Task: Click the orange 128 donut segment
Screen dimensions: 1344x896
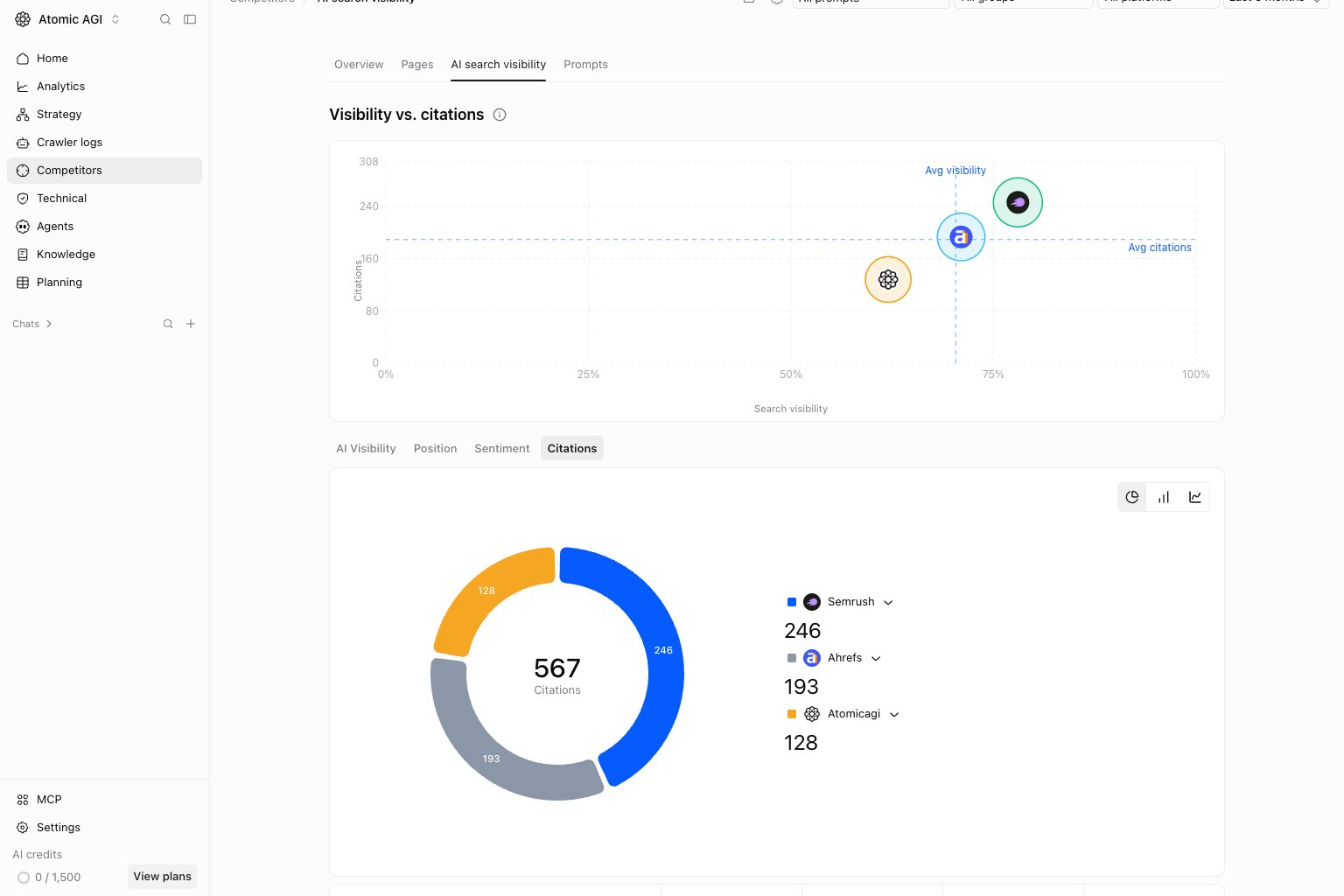Action: [x=486, y=591]
